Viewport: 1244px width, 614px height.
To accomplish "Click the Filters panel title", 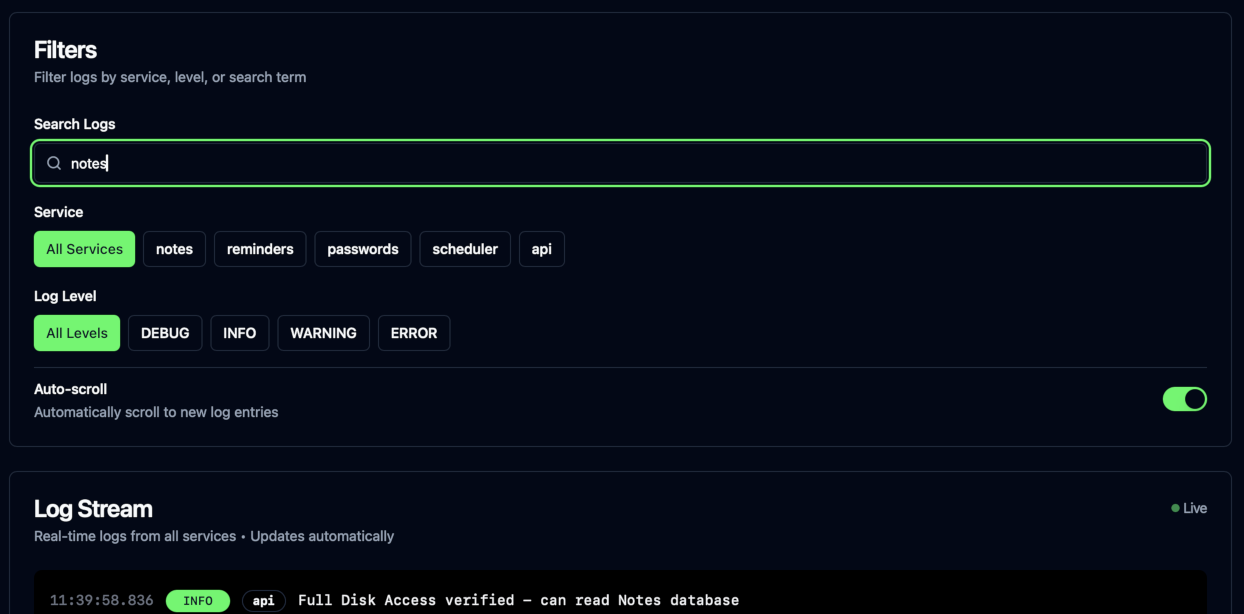I will (x=65, y=49).
